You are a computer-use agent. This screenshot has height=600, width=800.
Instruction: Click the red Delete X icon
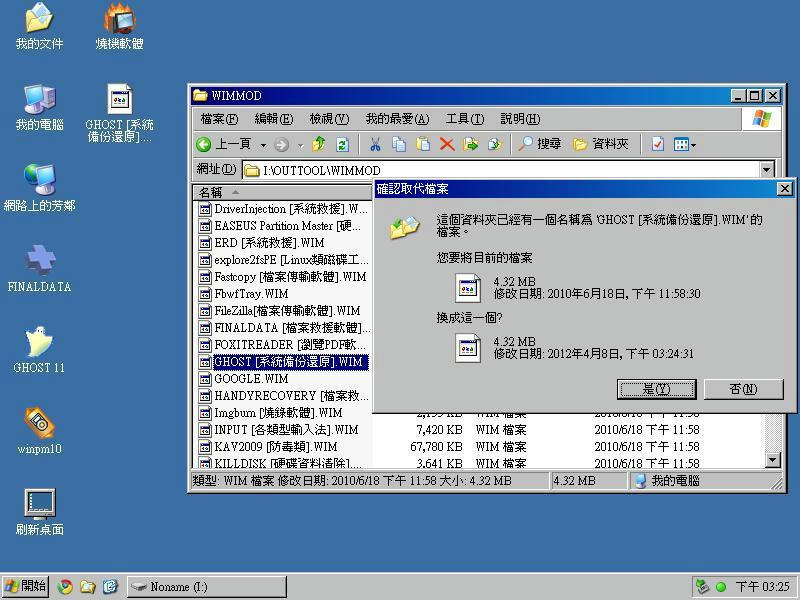point(447,144)
